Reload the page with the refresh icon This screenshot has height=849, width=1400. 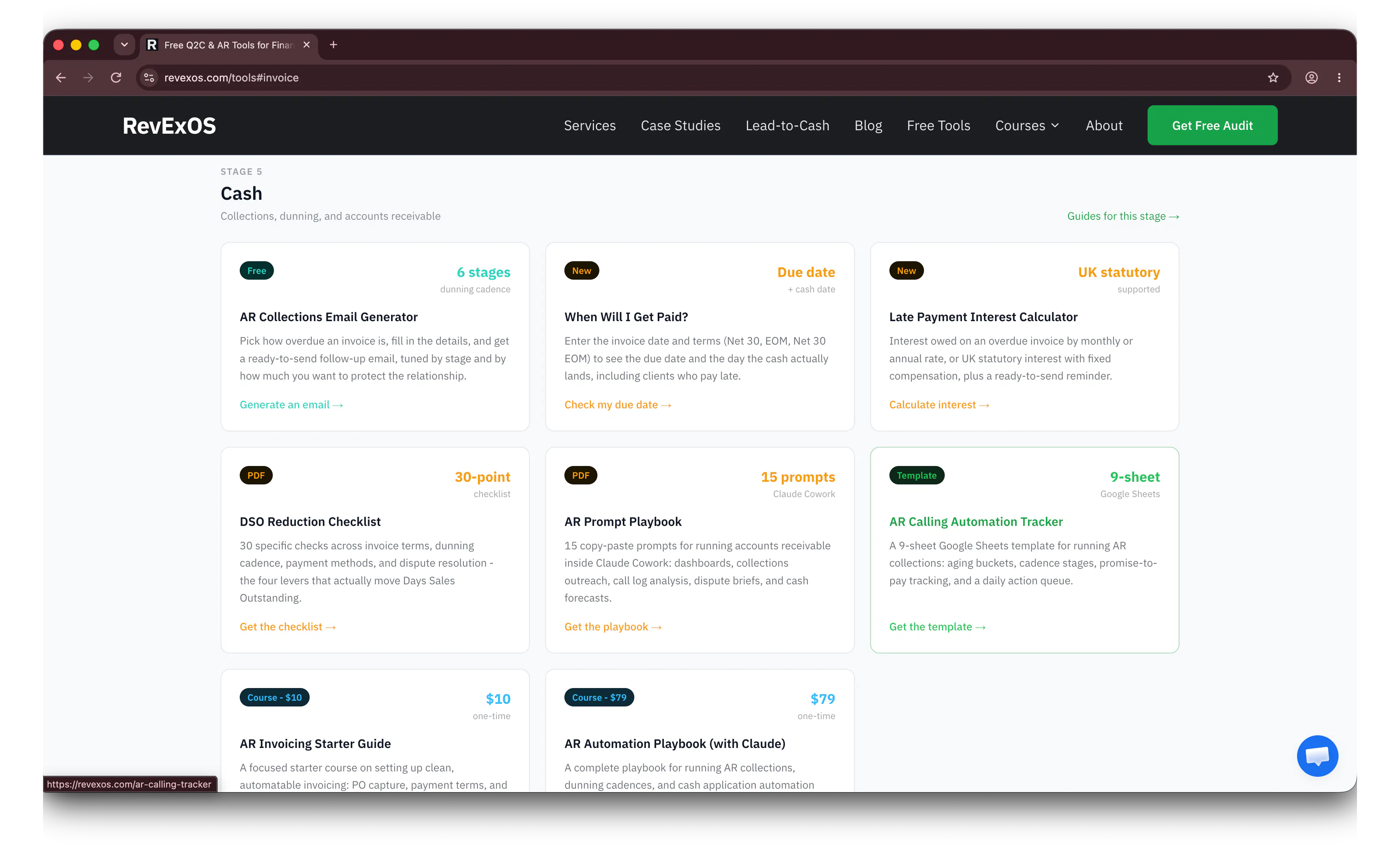coord(116,77)
